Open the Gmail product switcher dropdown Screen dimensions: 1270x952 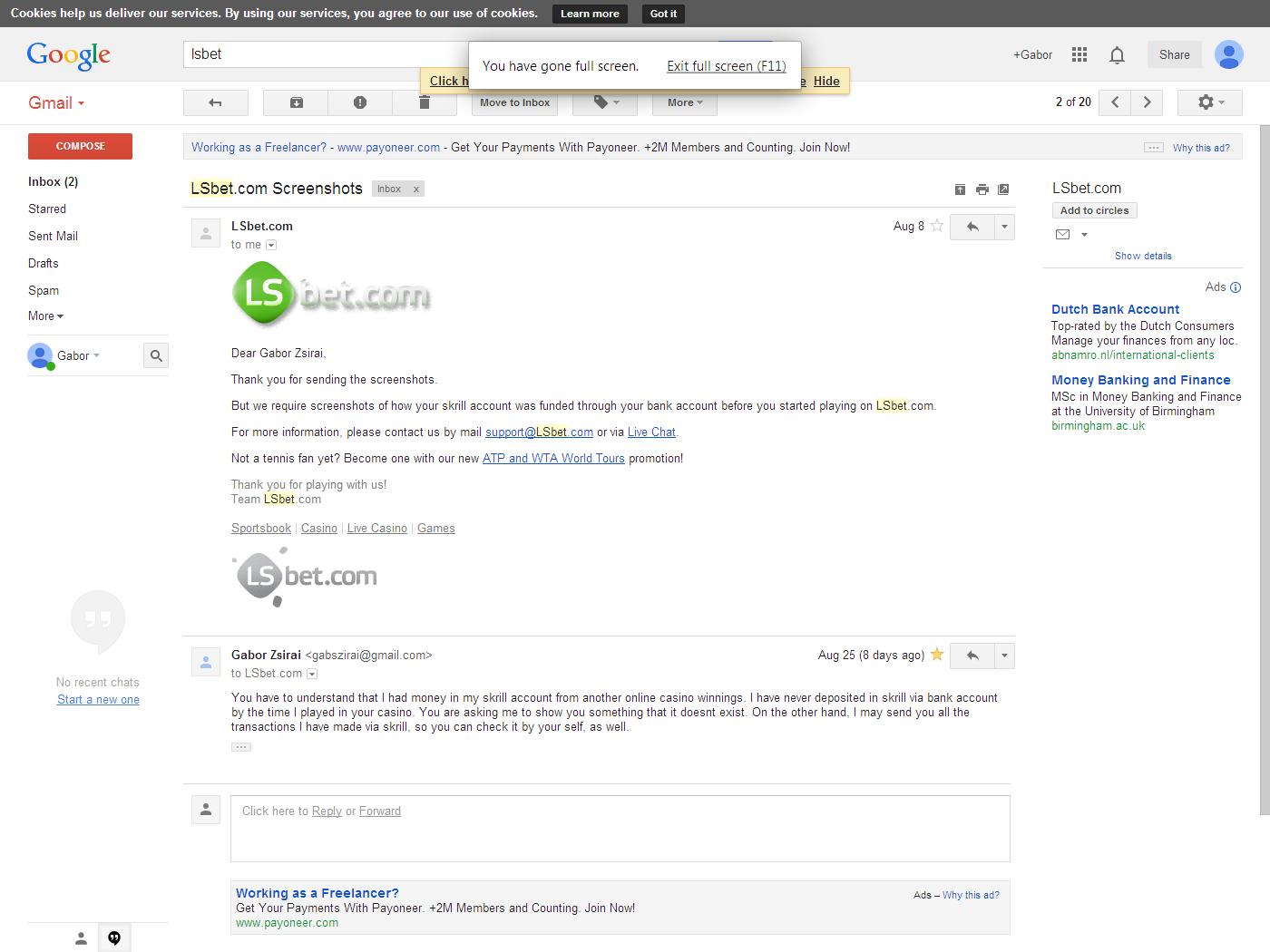[x=56, y=102]
